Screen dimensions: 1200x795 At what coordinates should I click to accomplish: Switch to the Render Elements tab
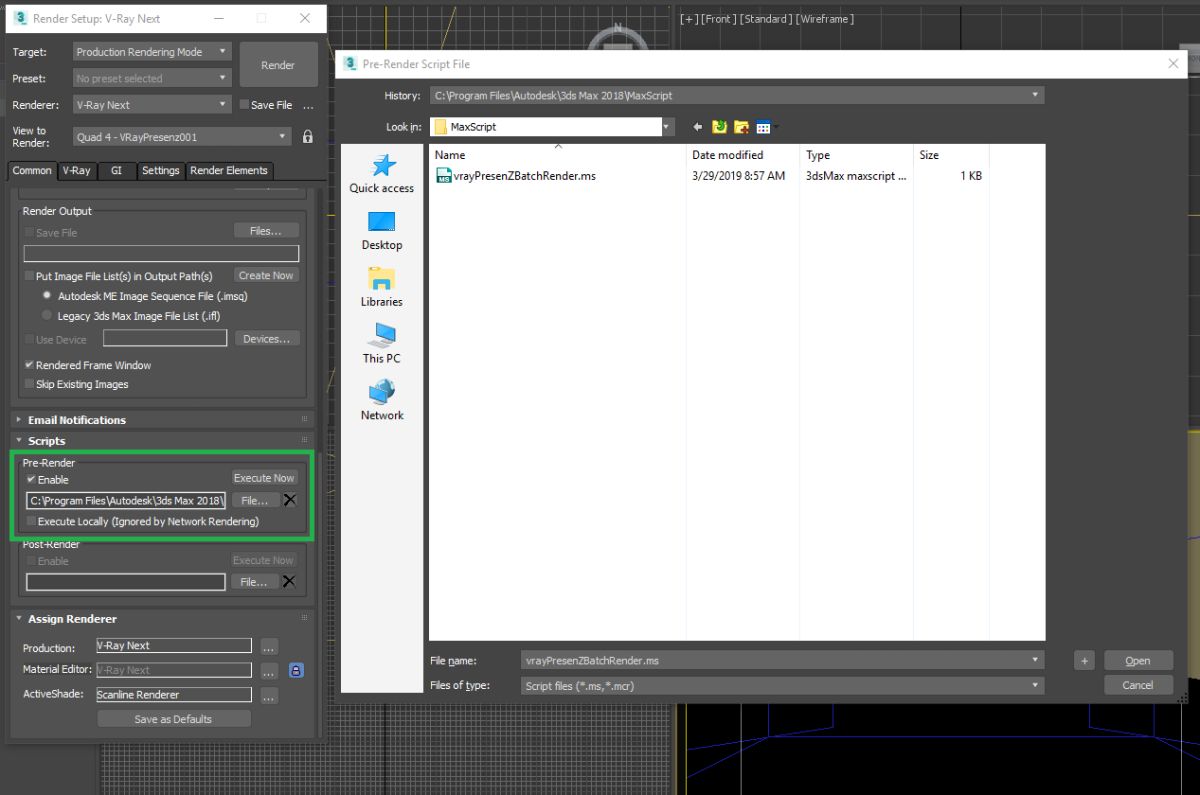tap(229, 171)
